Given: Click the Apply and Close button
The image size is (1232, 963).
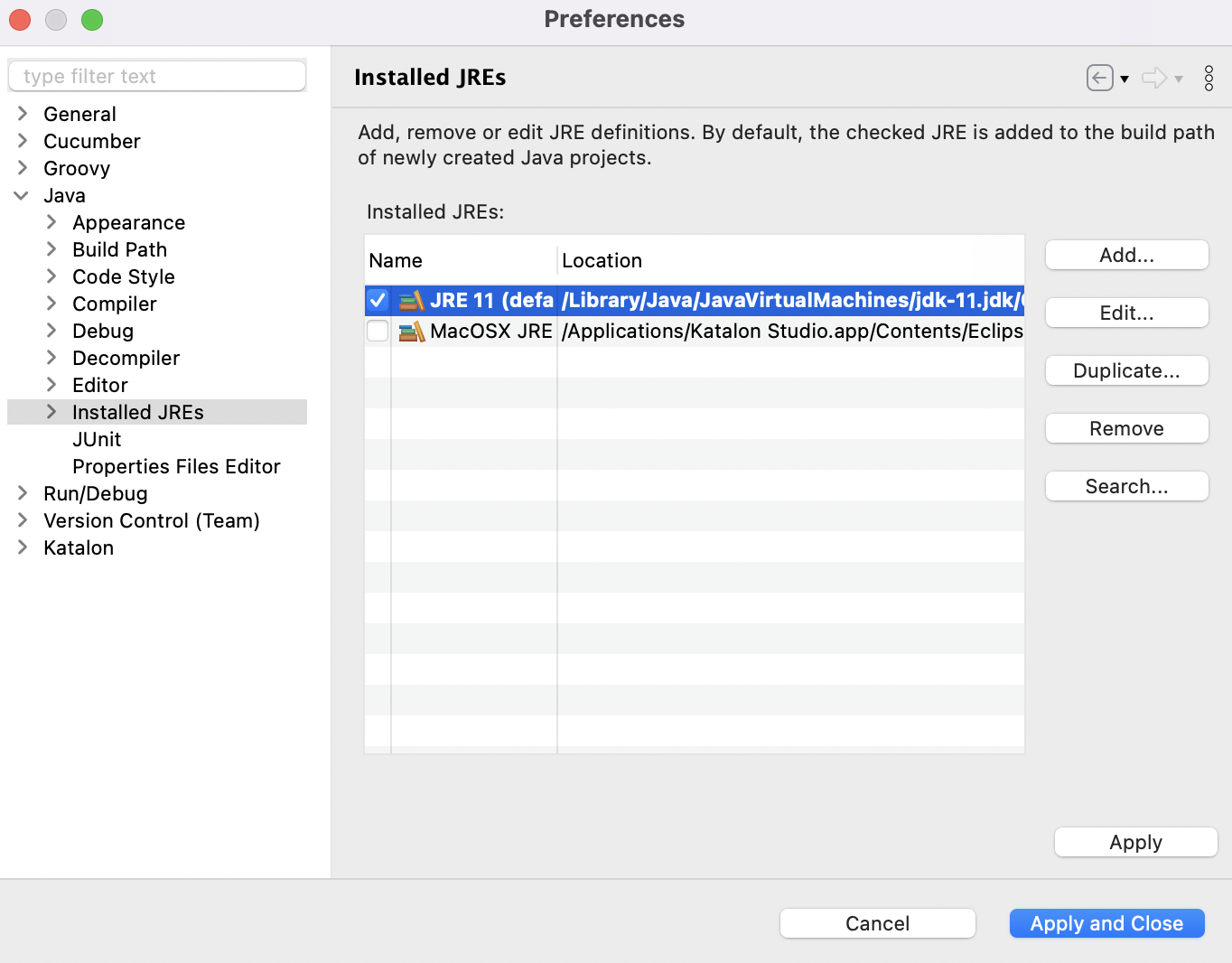Looking at the screenshot, I should tap(1106, 923).
